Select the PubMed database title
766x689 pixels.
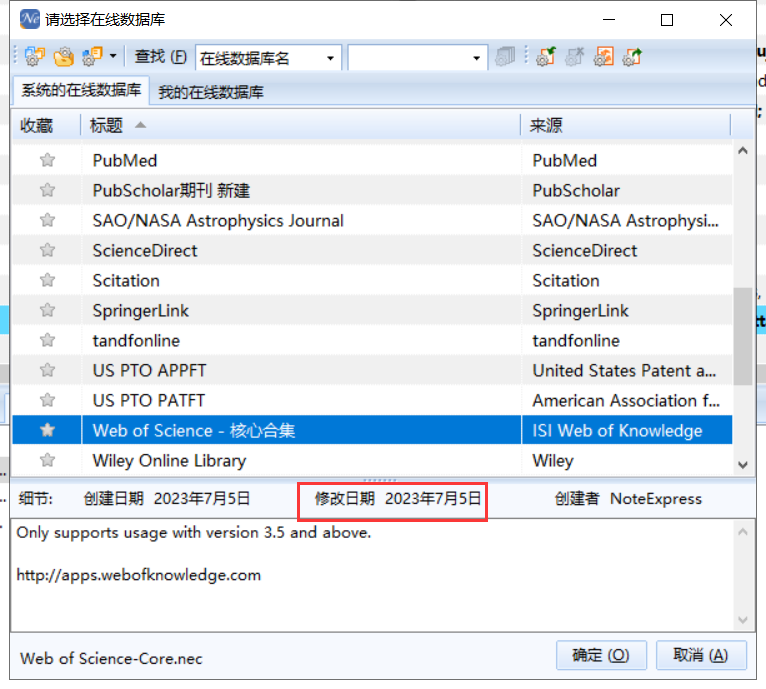tap(125, 160)
